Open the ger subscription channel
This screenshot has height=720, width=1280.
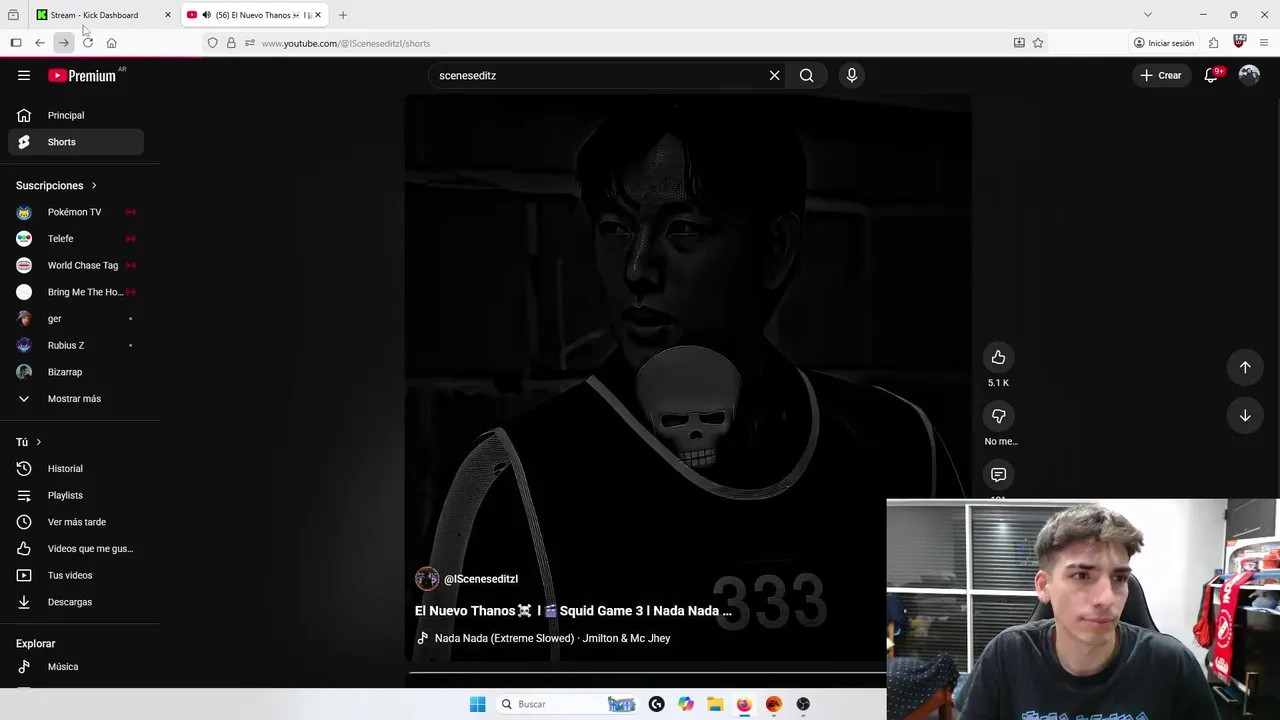[x=76, y=319]
